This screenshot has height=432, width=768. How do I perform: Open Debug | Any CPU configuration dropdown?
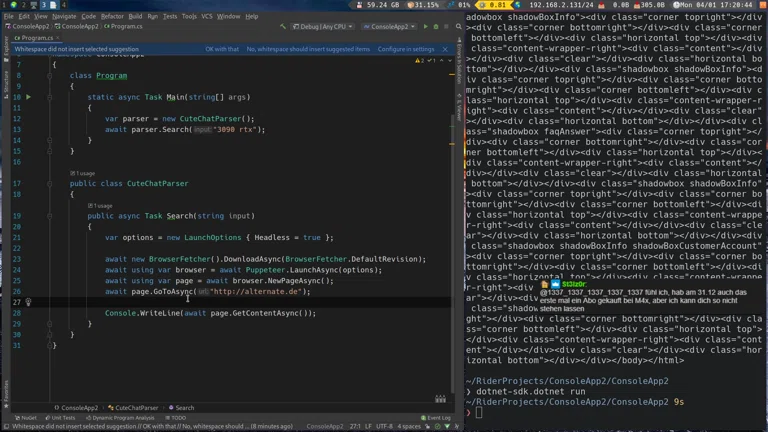click(322, 26)
